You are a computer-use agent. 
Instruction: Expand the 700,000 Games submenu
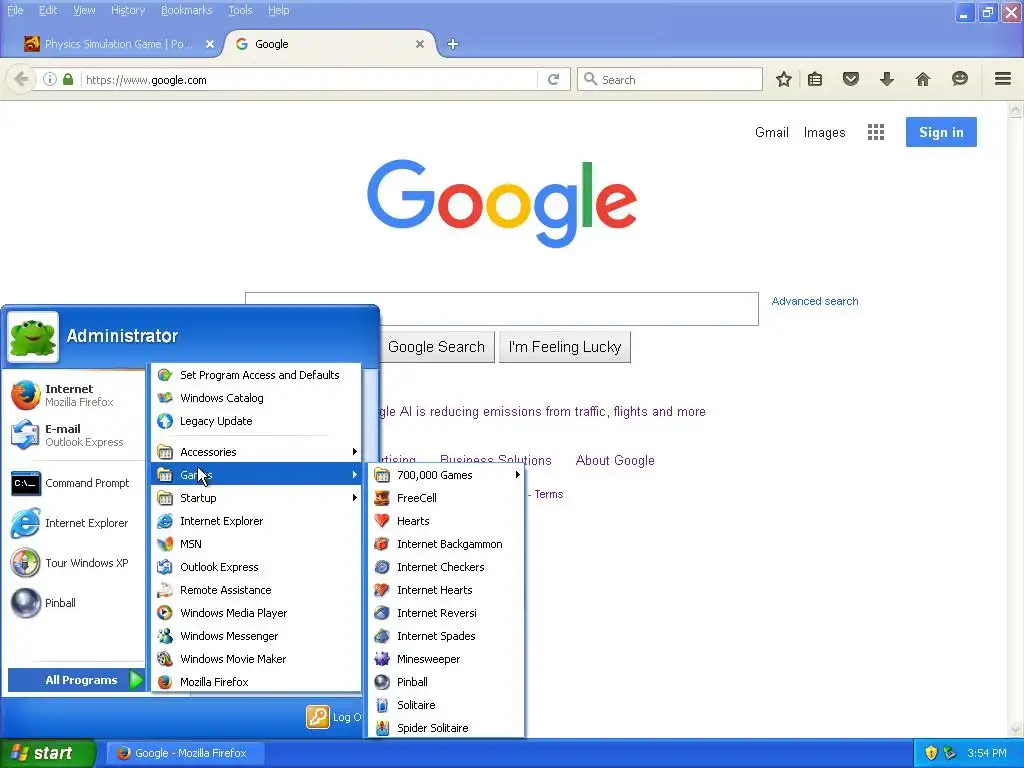(447, 475)
